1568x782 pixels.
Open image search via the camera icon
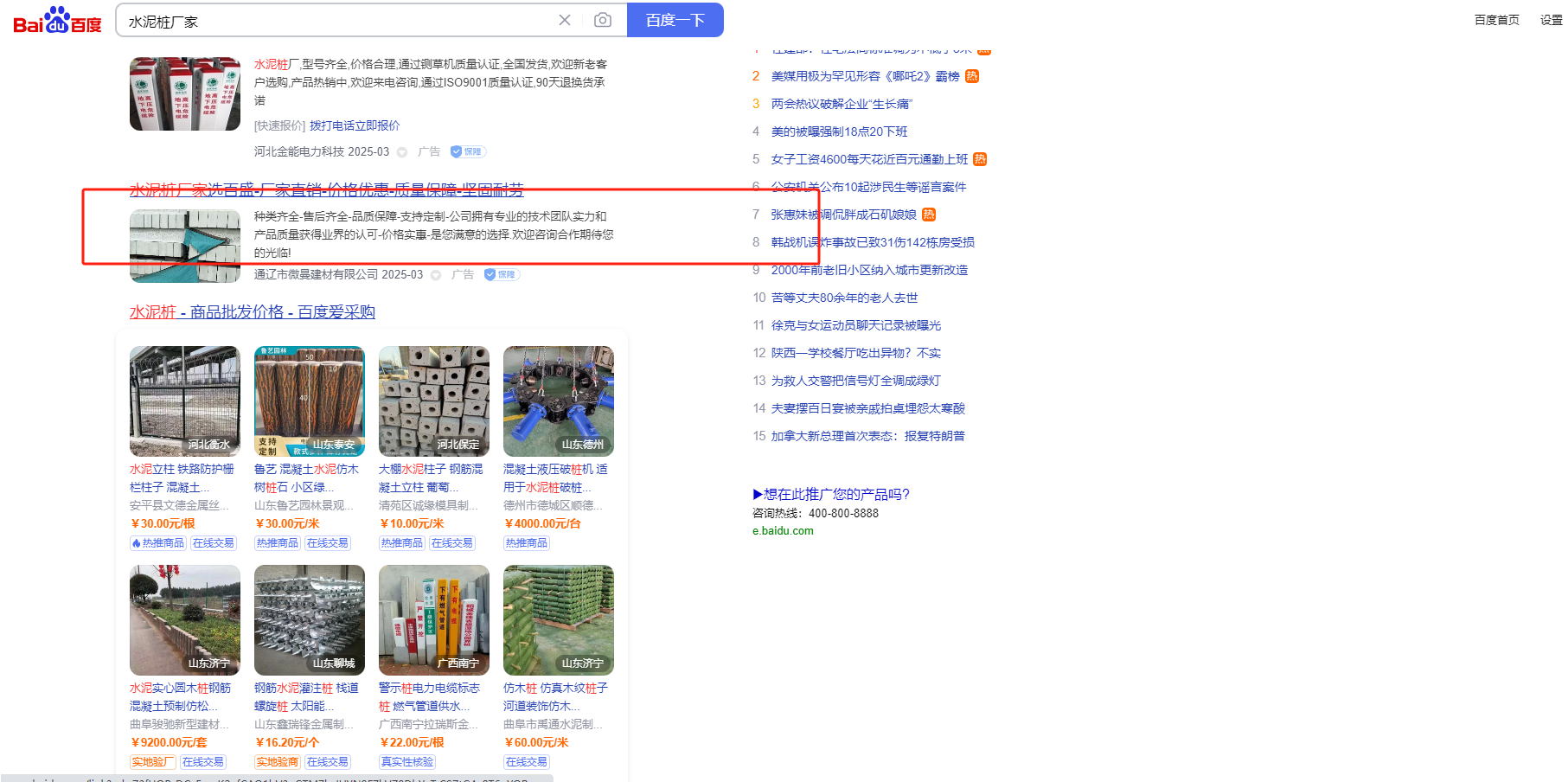[x=603, y=20]
